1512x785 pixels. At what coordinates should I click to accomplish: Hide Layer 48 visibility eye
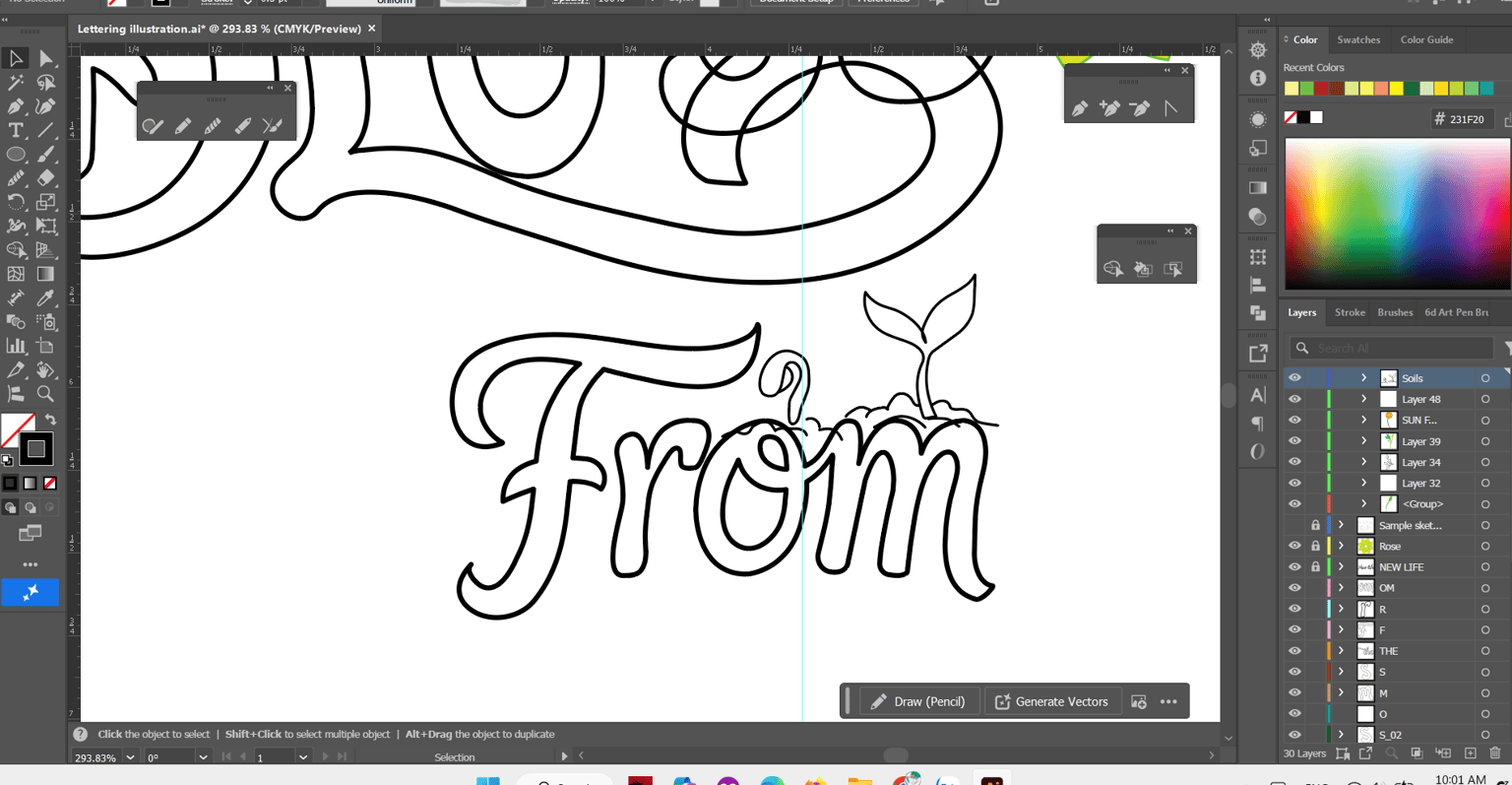tap(1294, 399)
